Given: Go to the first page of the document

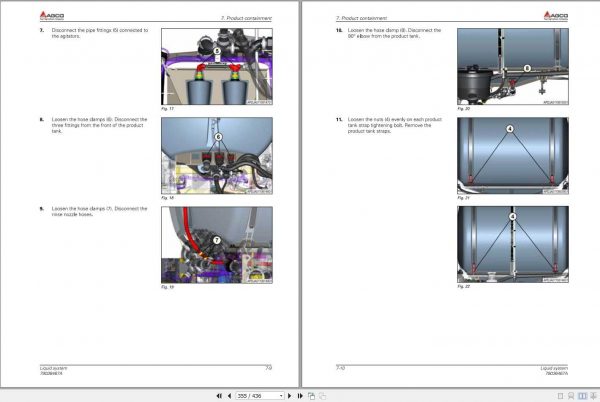Looking at the screenshot, I should pyautogui.click(x=219, y=396).
